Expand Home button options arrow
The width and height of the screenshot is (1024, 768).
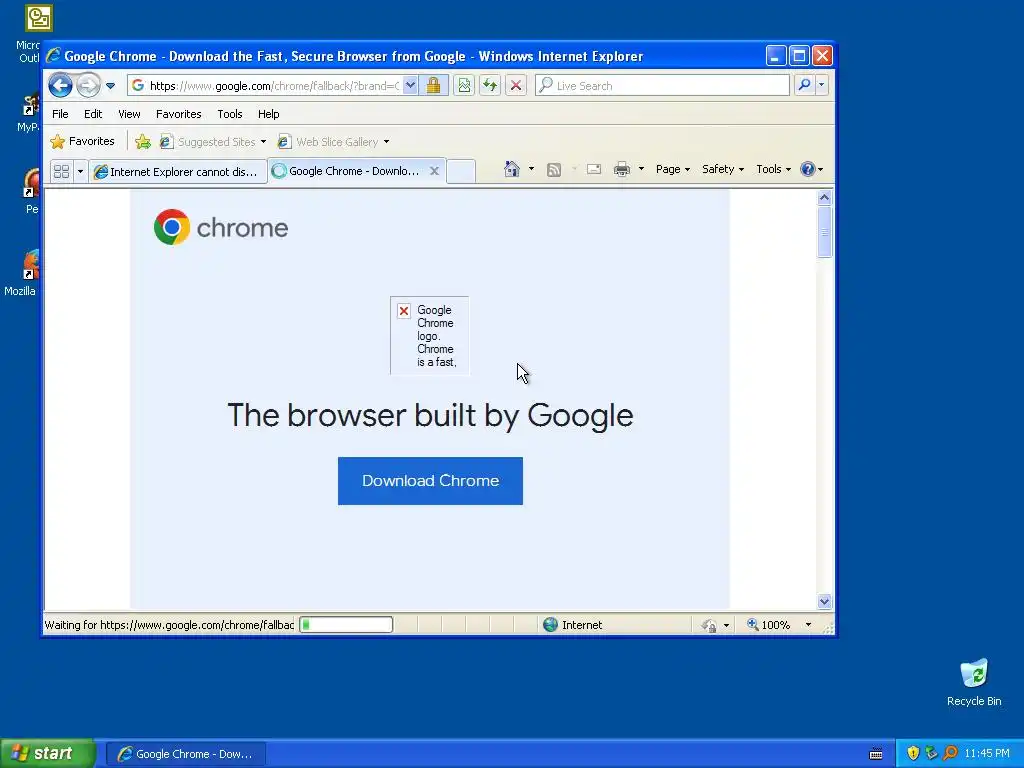(x=531, y=169)
